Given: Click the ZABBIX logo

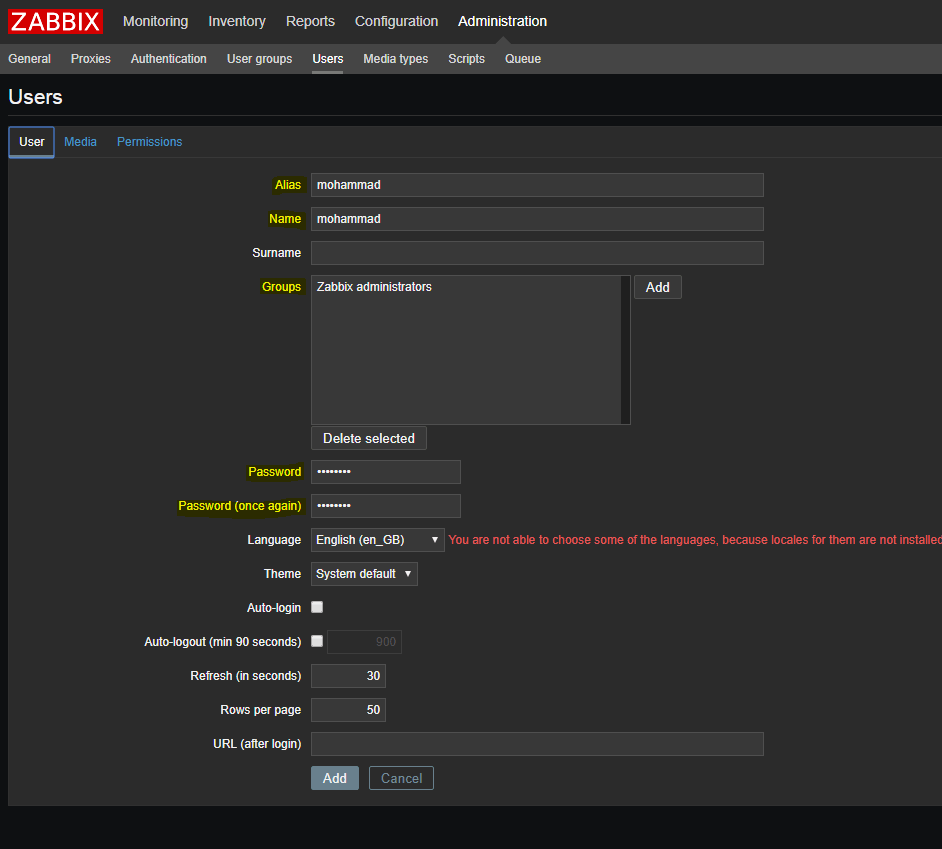Looking at the screenshot, I should coord(56,21).
